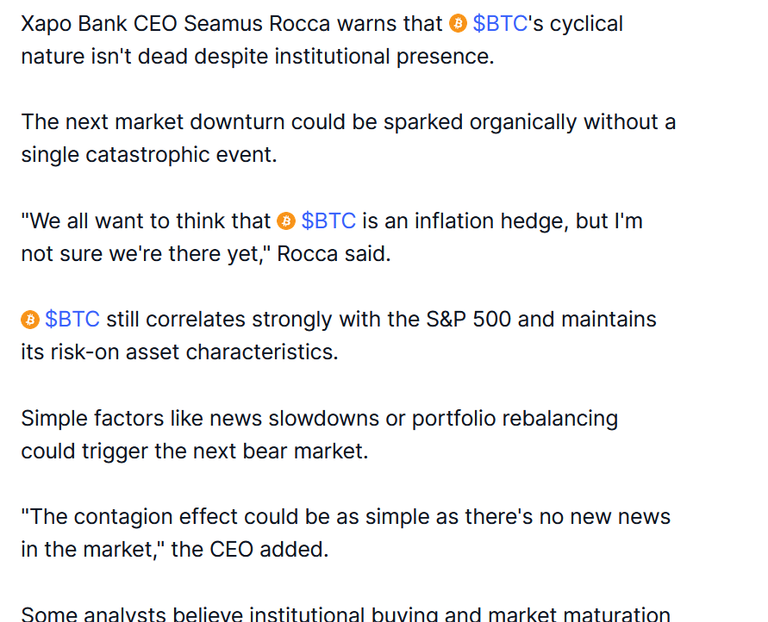Click the partially visible "Some analysts believe" line
This screenshot has height=622, width=768.
[345, 614]
